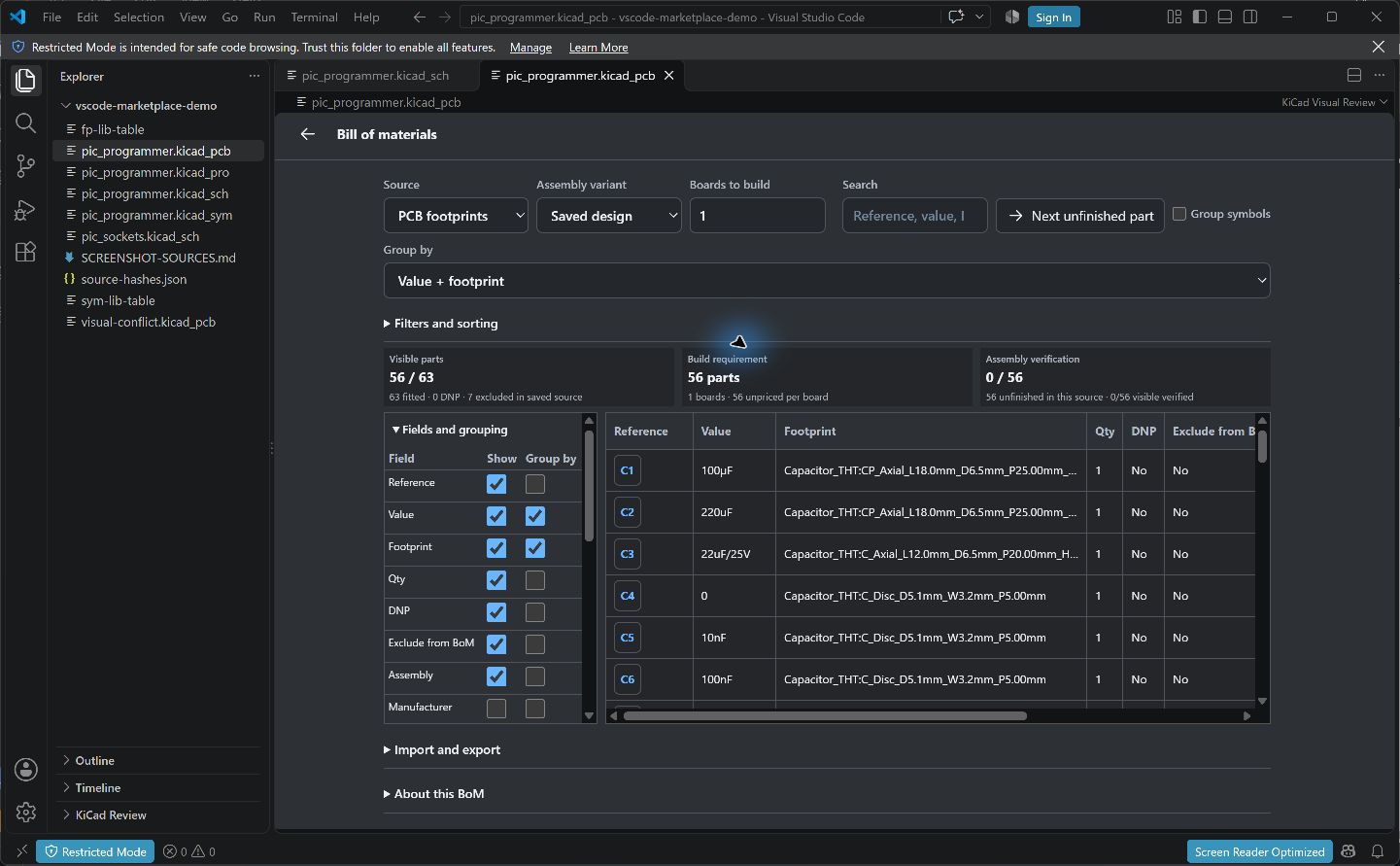Check the Group by box for Reference

click(x=535, y=484)
